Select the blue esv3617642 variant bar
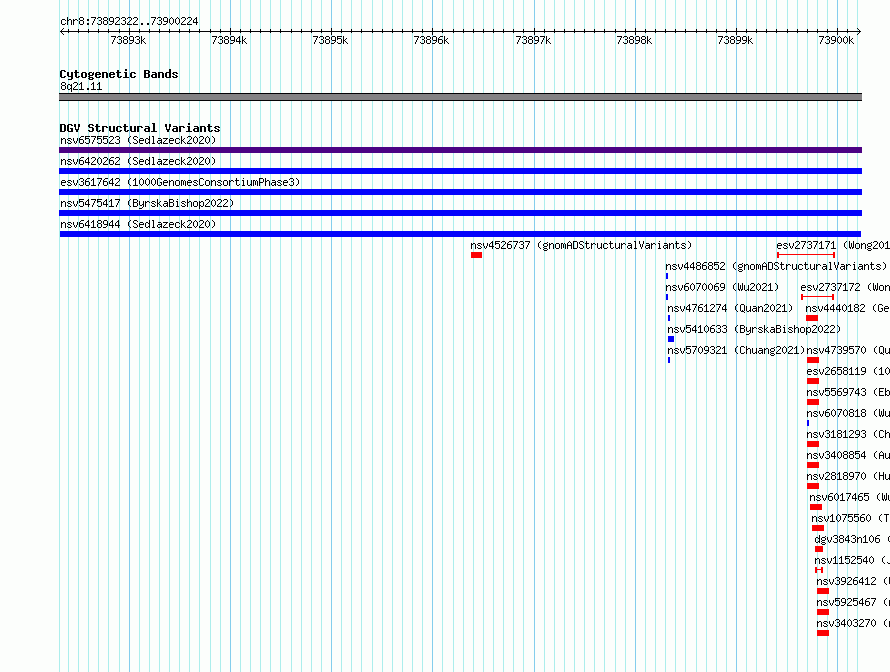This screenshot has height=672, width=890. [x=460, y=192]
